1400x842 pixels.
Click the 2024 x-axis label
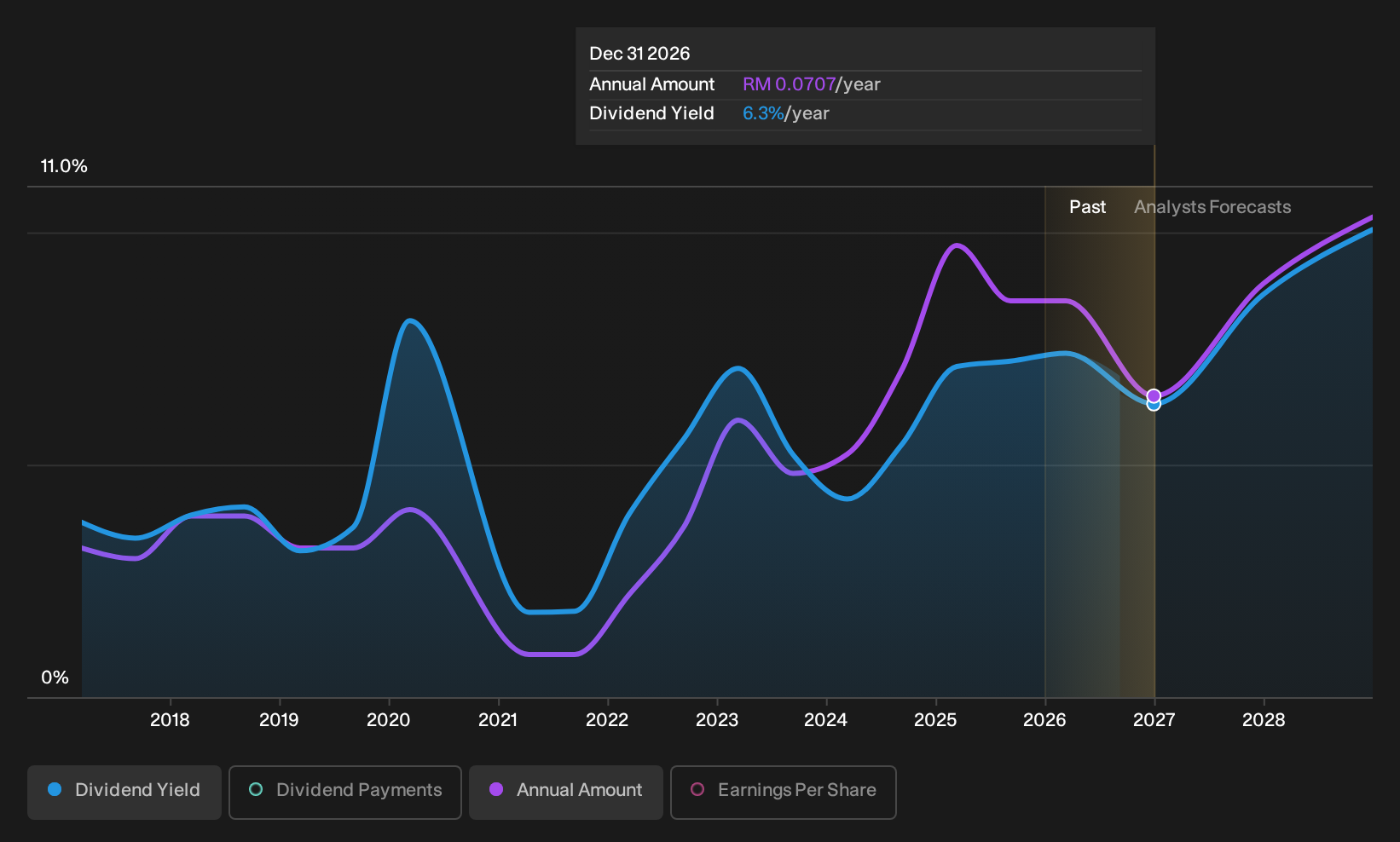click(x=826, y=720)
